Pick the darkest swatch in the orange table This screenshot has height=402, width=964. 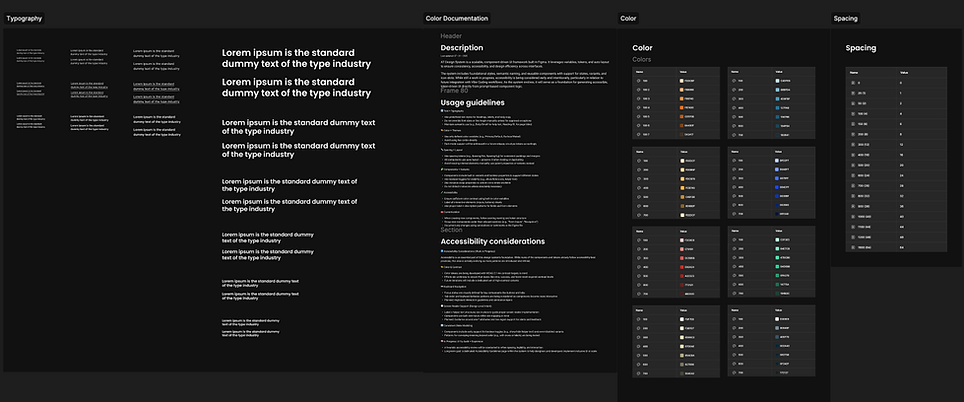click(681, 134)
